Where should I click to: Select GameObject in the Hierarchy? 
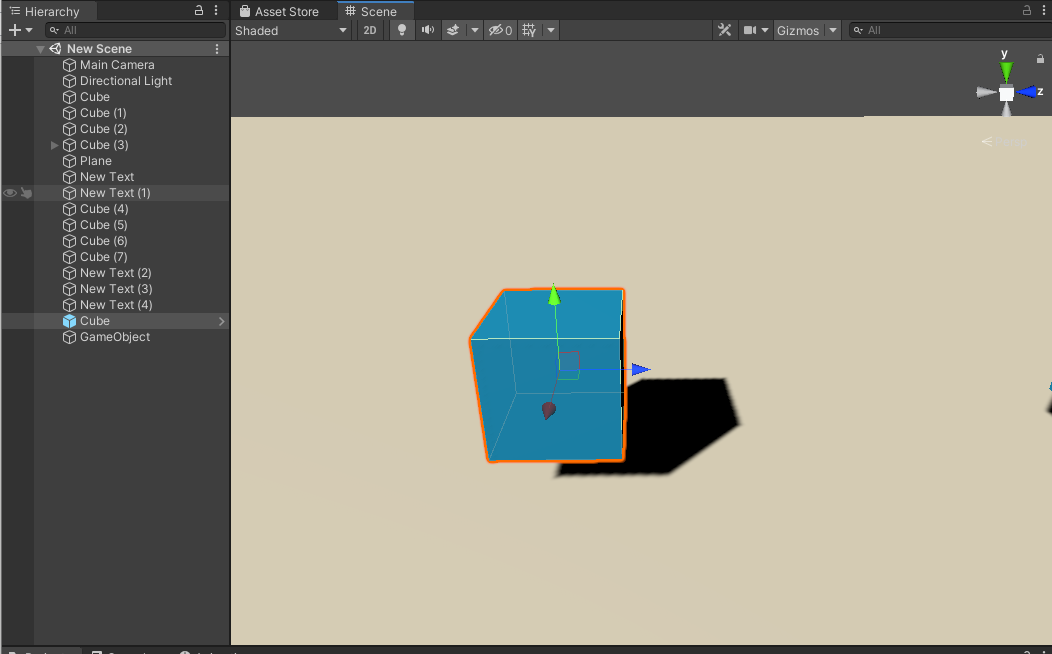tap(115, 337)
